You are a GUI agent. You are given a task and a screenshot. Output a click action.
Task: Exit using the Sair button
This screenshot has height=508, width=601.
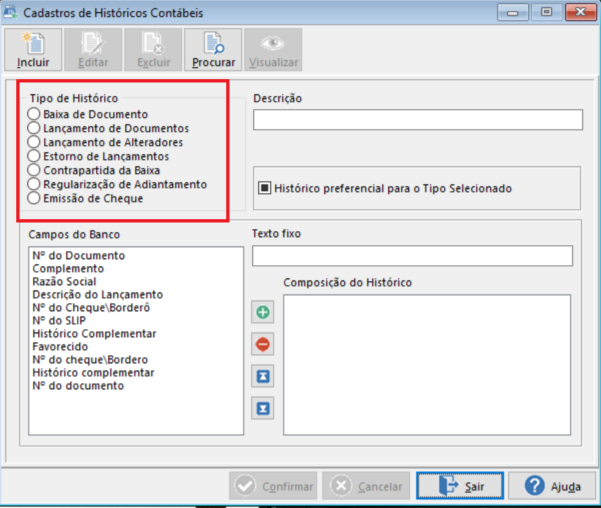460,486
